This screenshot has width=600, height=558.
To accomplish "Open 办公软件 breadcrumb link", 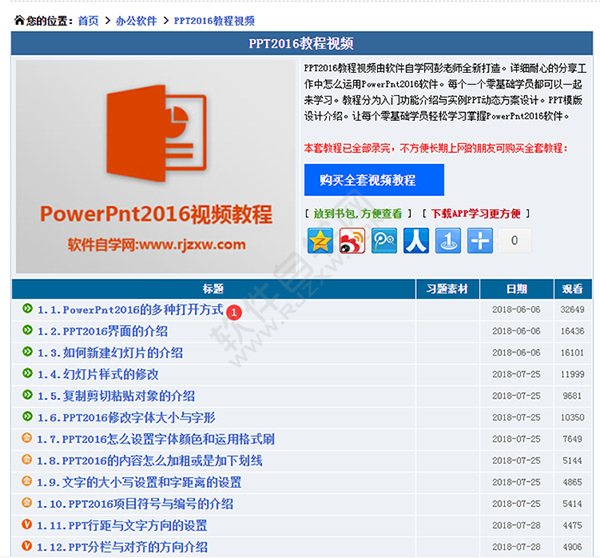I will 136,21.
